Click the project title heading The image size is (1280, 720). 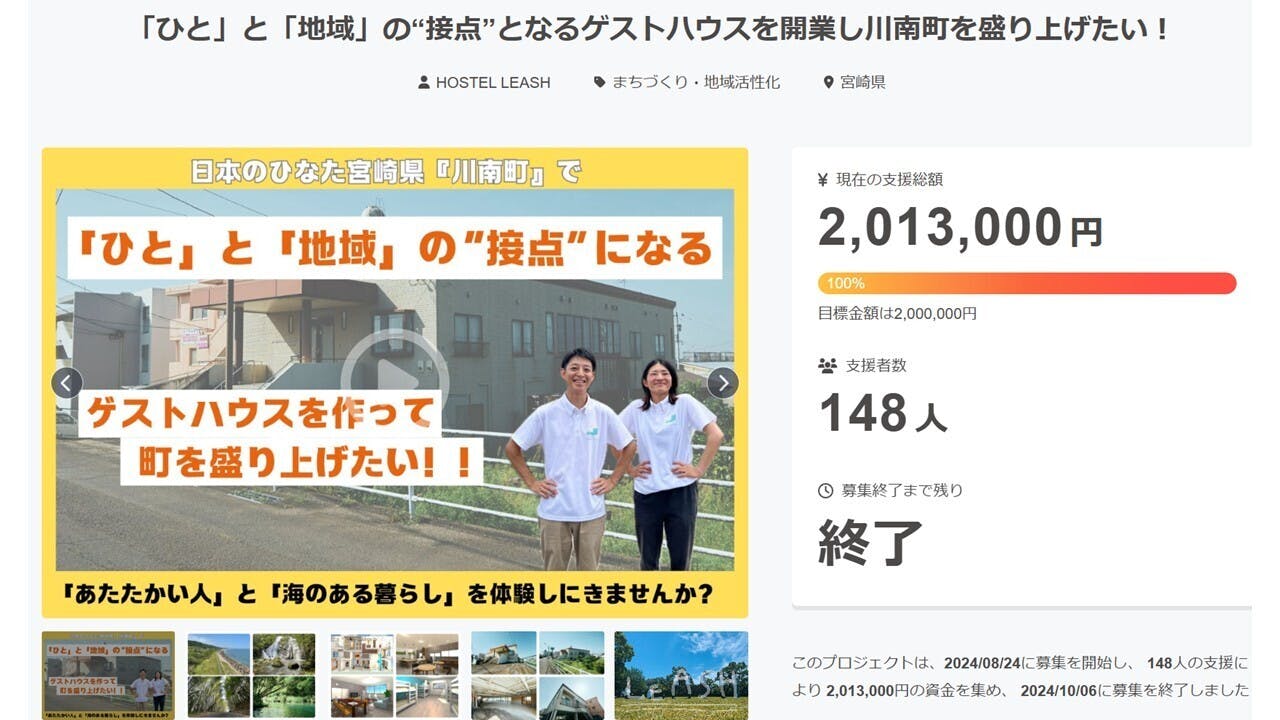654,29
